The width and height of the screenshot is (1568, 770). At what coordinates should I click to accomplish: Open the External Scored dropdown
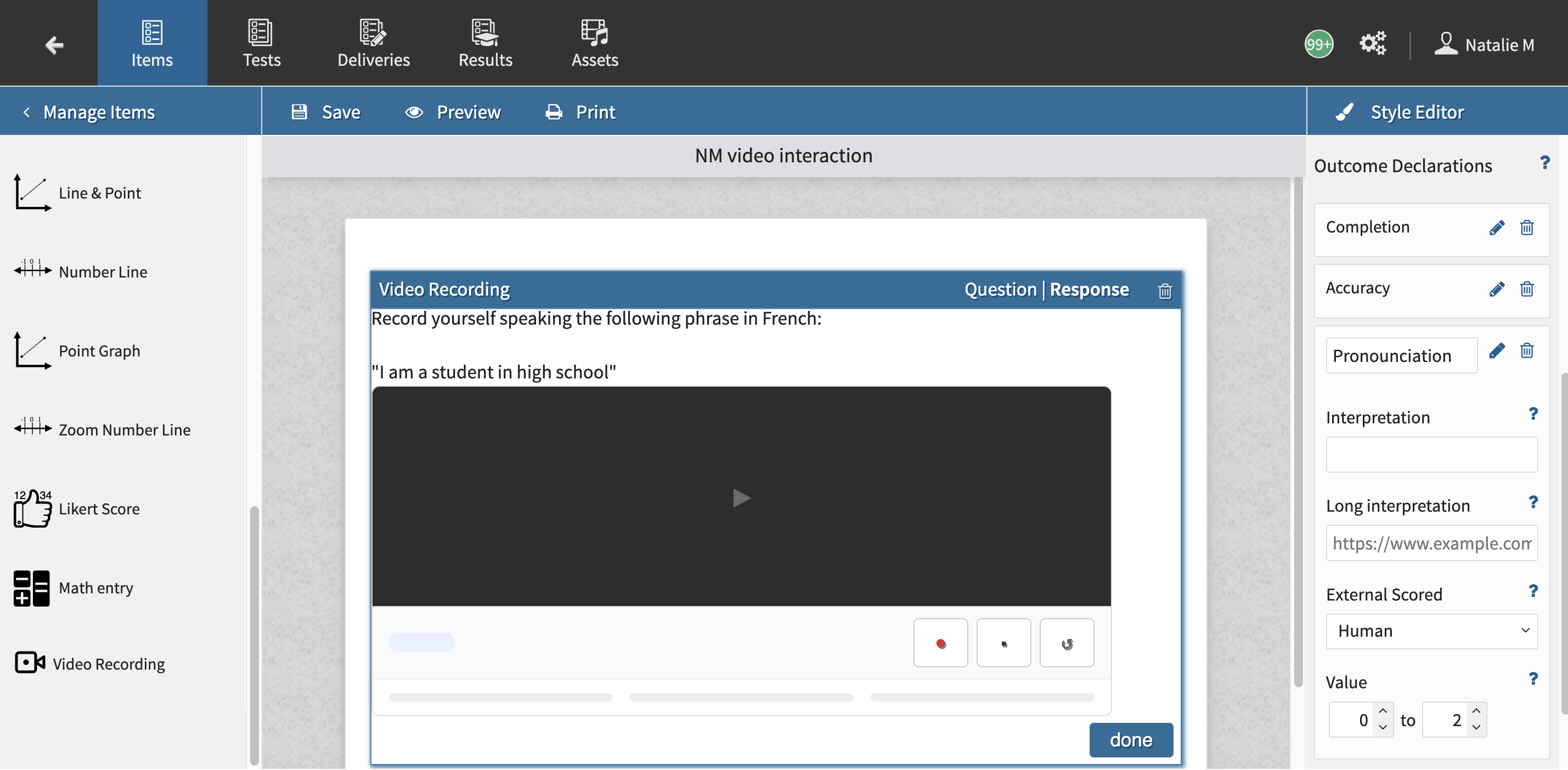tap(1431, 631)
